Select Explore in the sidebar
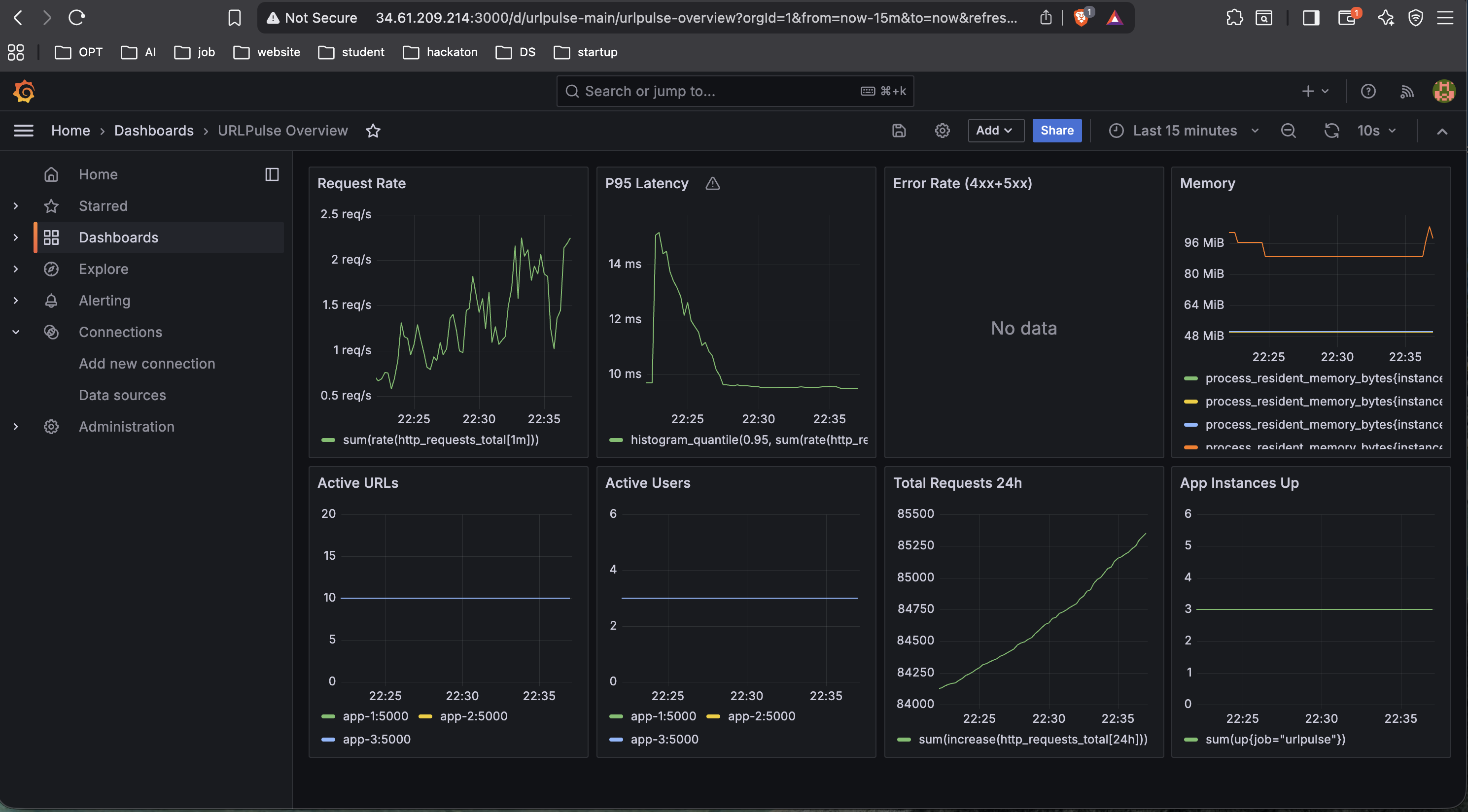The image size is (1468, 812). (x=103, y=269)
